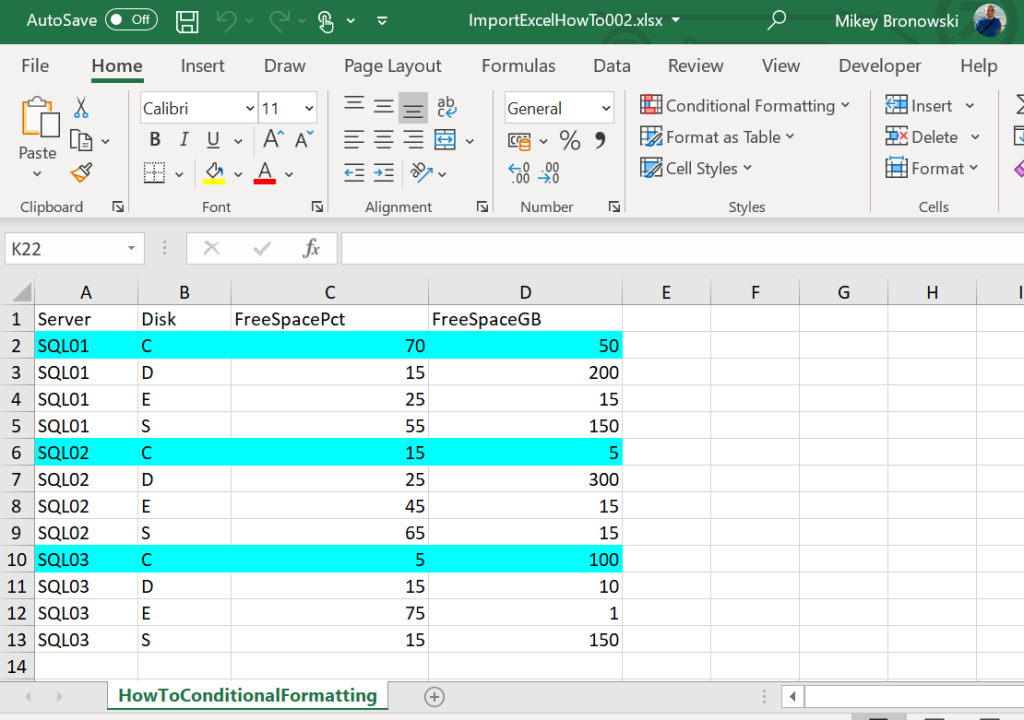Image resolution: width=1024 pixels, height=720 pixels.
Task: Toggle Bold formatting
Action: coord(155,140)
